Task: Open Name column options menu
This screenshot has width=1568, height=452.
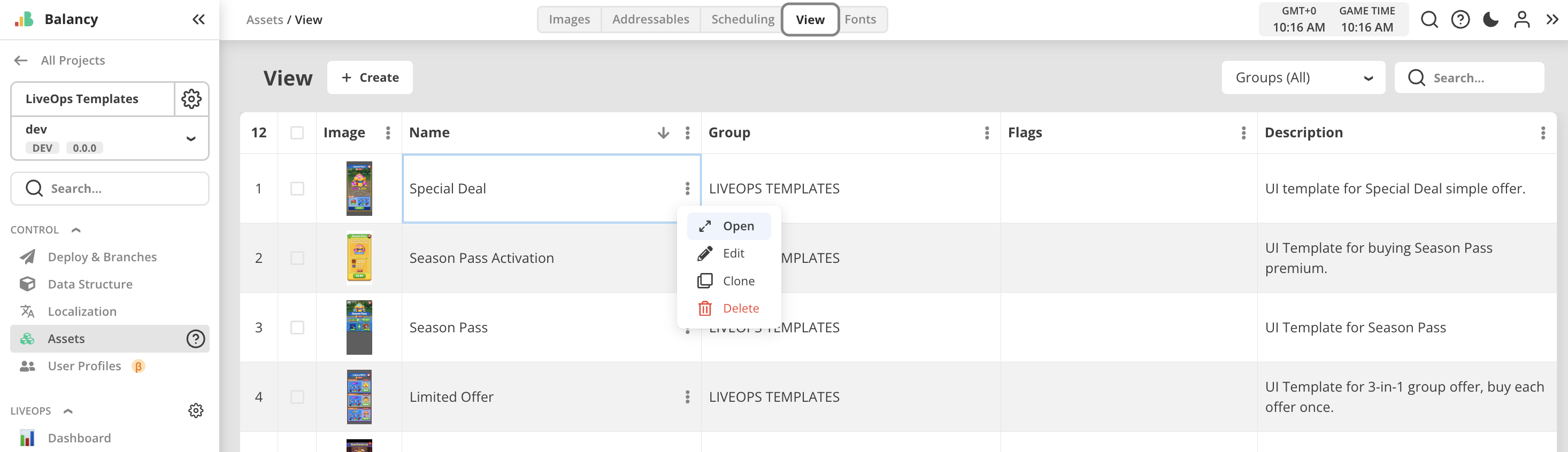Action: [x=687, y=133]
